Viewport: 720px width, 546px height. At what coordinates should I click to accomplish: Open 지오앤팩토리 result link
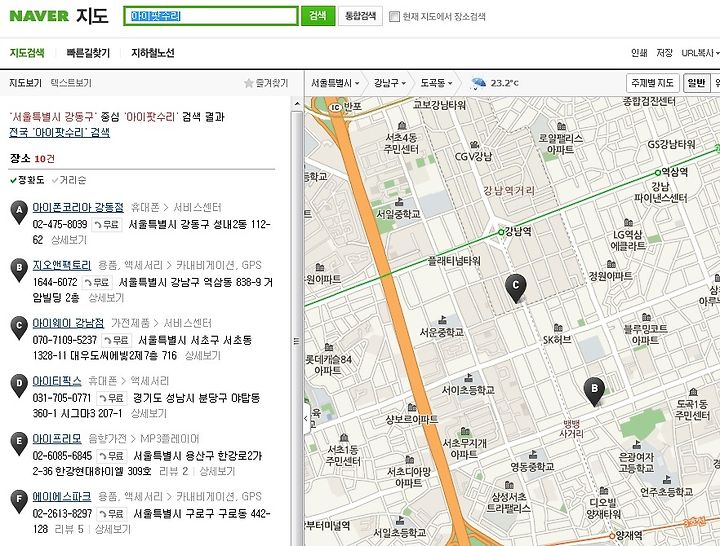(x=62, y=265)
